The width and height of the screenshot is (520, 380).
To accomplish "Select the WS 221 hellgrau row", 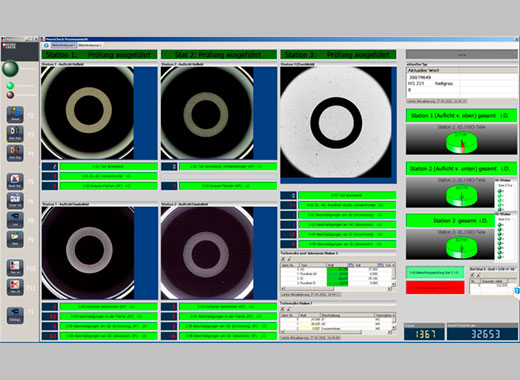I will 462,84.
